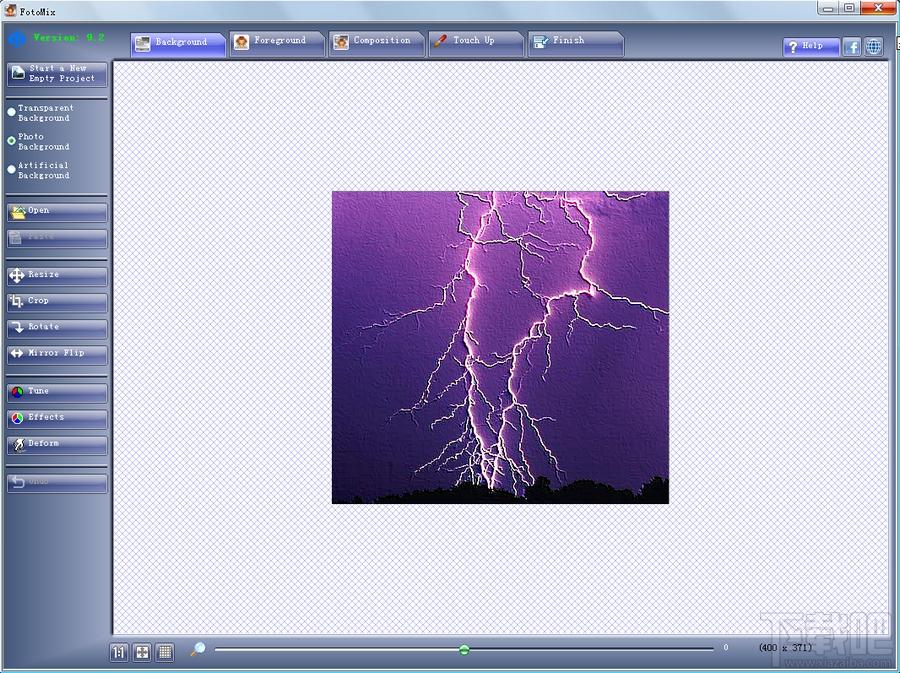Fit image to window icon

[142, 652]
